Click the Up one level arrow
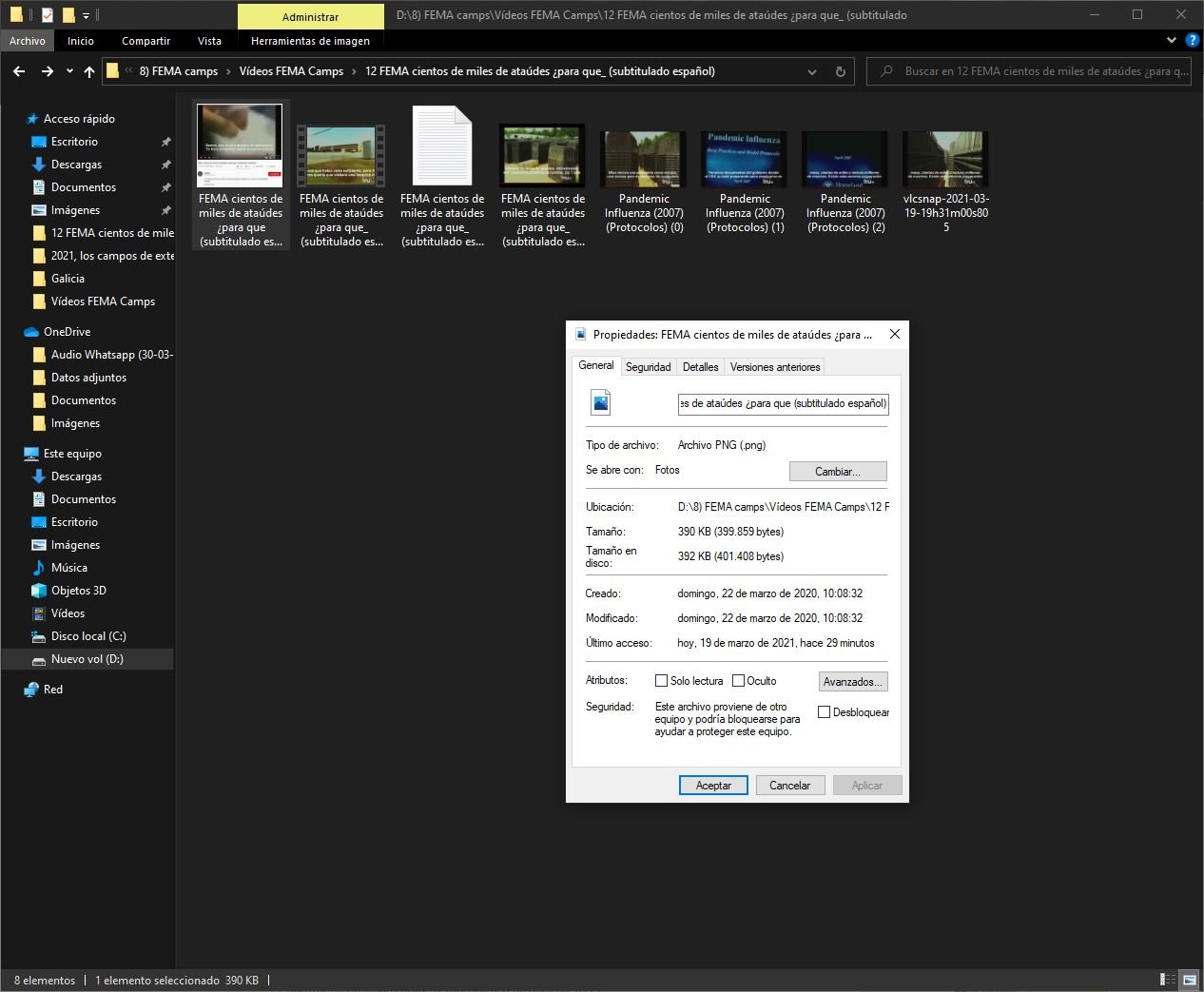This screenshot has height=992, width=1204. click(89, 71)
